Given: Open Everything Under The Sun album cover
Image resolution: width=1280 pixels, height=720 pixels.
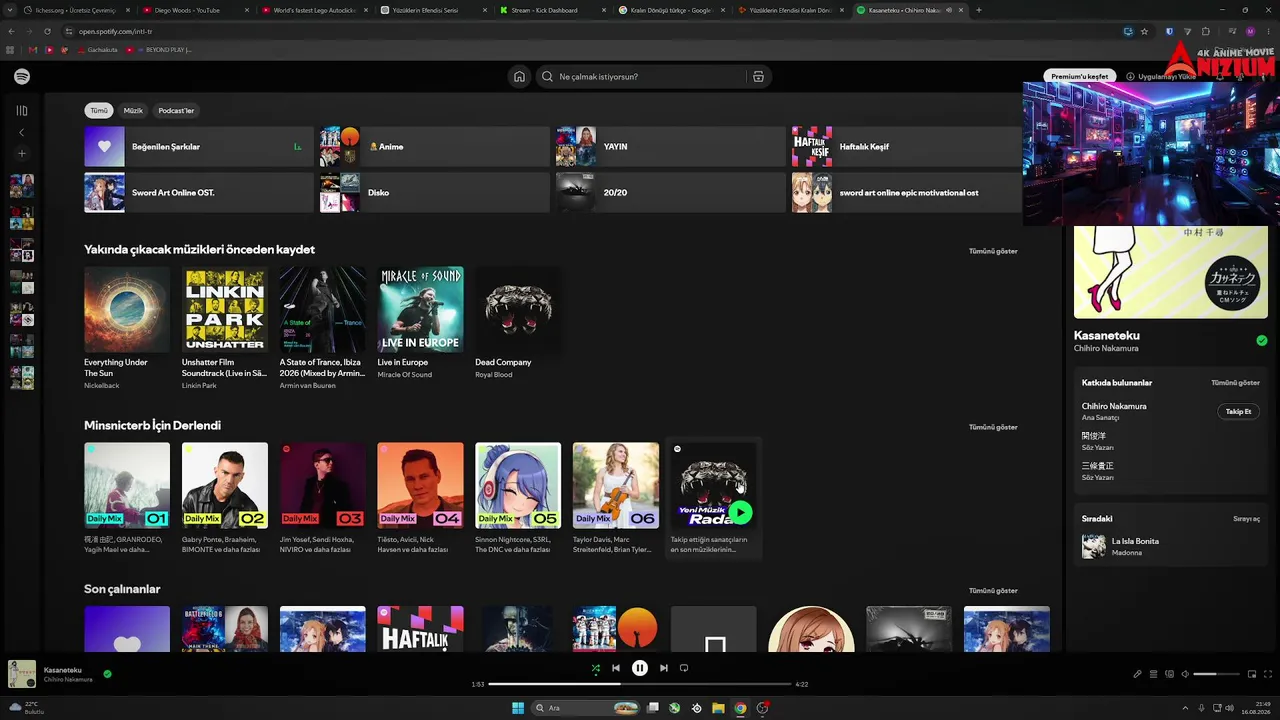Looking at the screenshot, I should tap(127, 310).
